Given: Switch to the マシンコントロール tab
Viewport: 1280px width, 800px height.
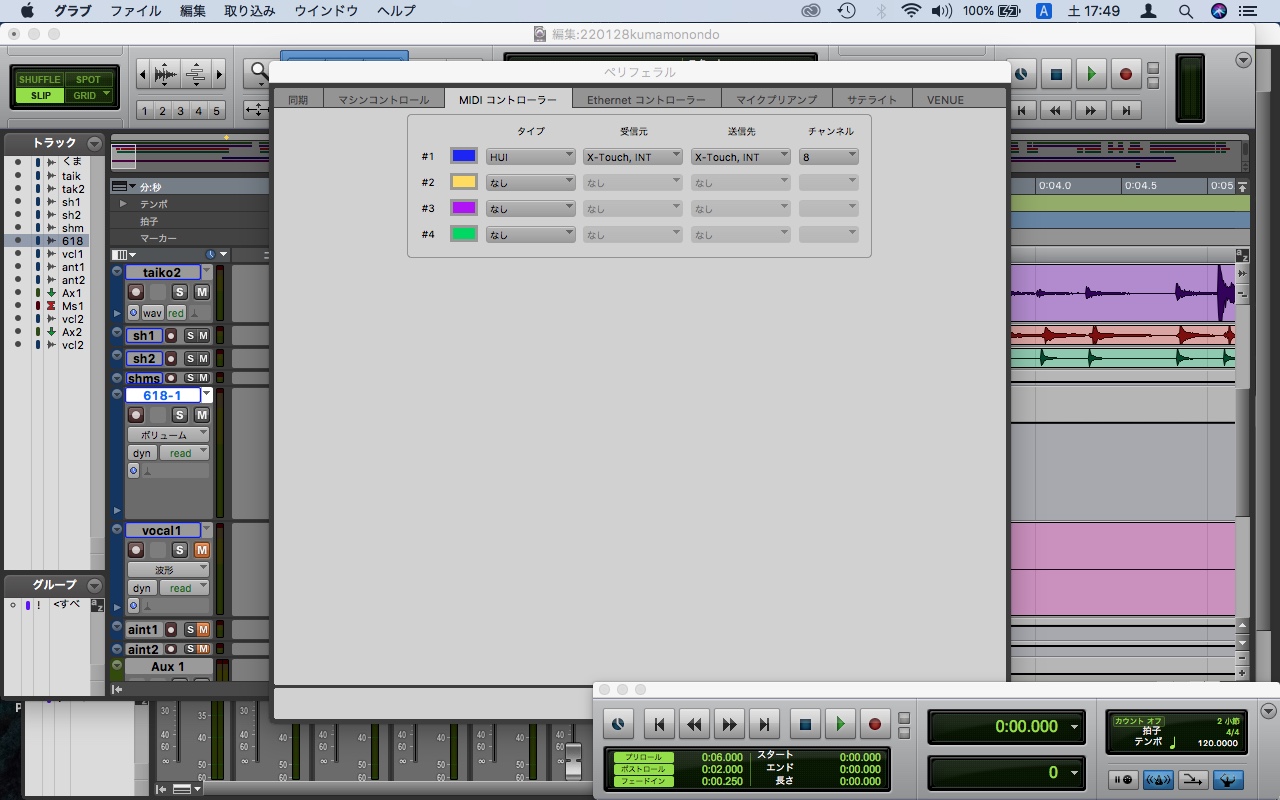Looking at the screenshot, I should point(384,100).
